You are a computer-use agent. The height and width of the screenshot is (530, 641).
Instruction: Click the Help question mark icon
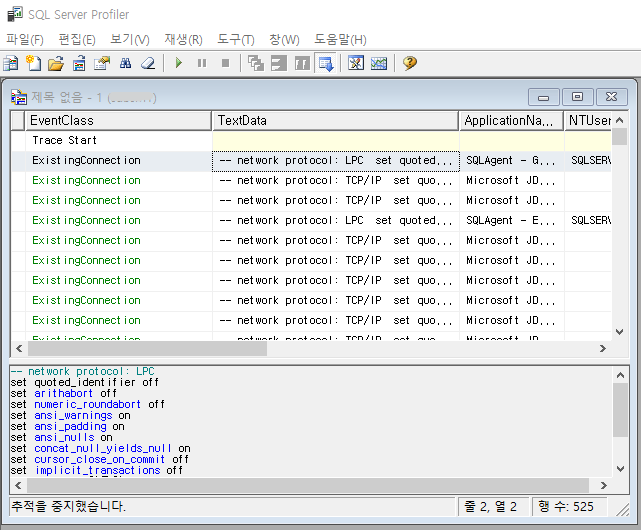(x=410, y=63)
